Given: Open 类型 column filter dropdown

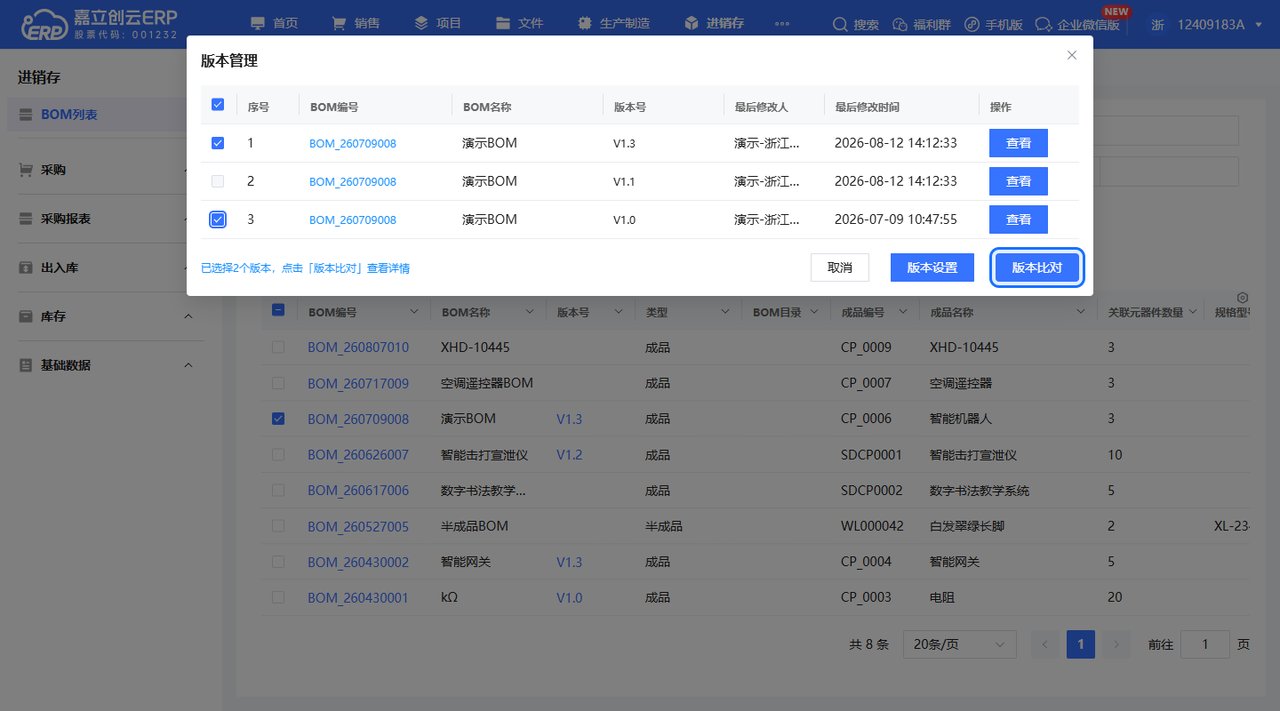Looking at the screenshot, I should [x=725, y=313].
